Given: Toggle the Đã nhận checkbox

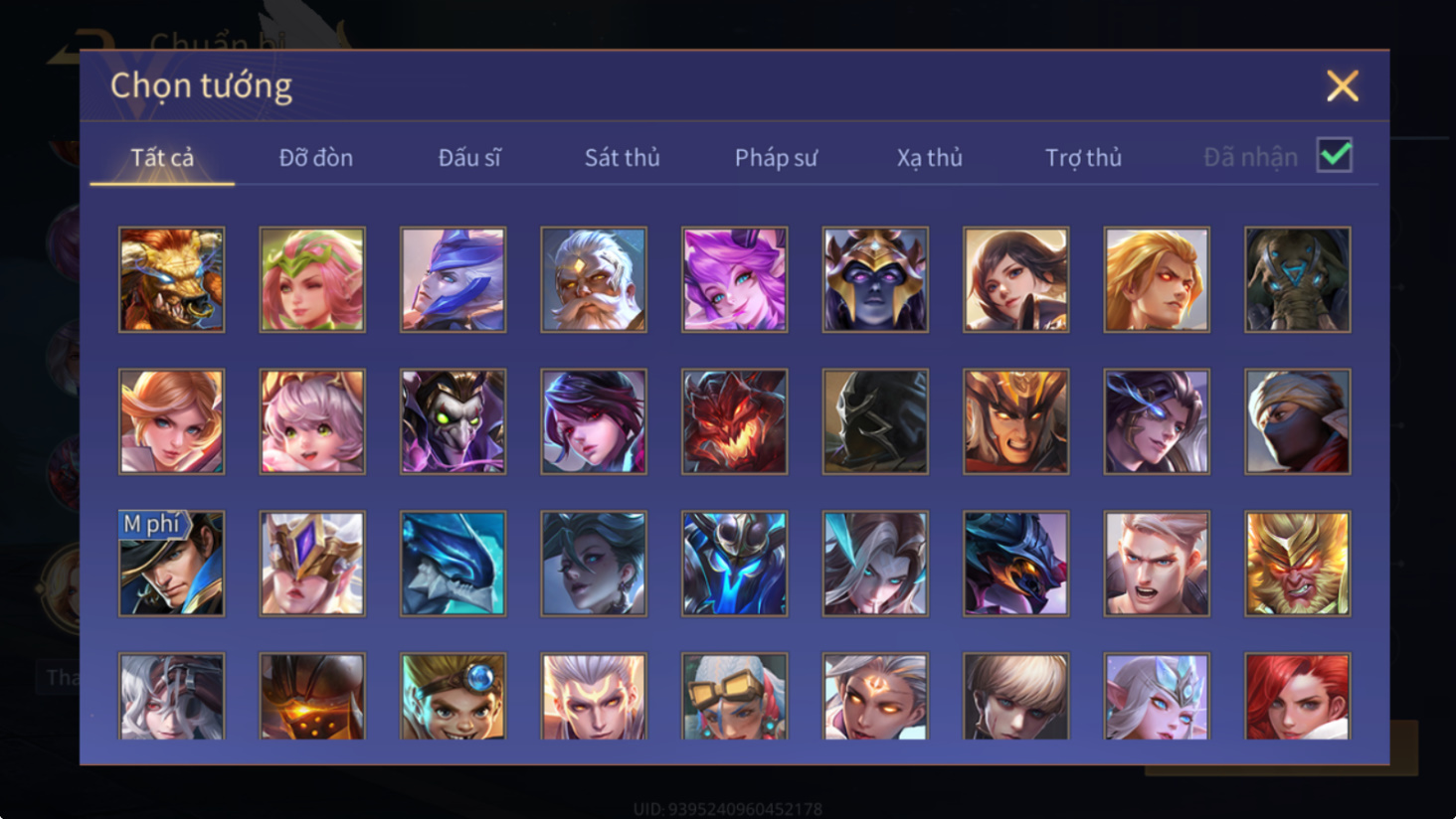Looking at the screenshot, I should pos(1334,155).
